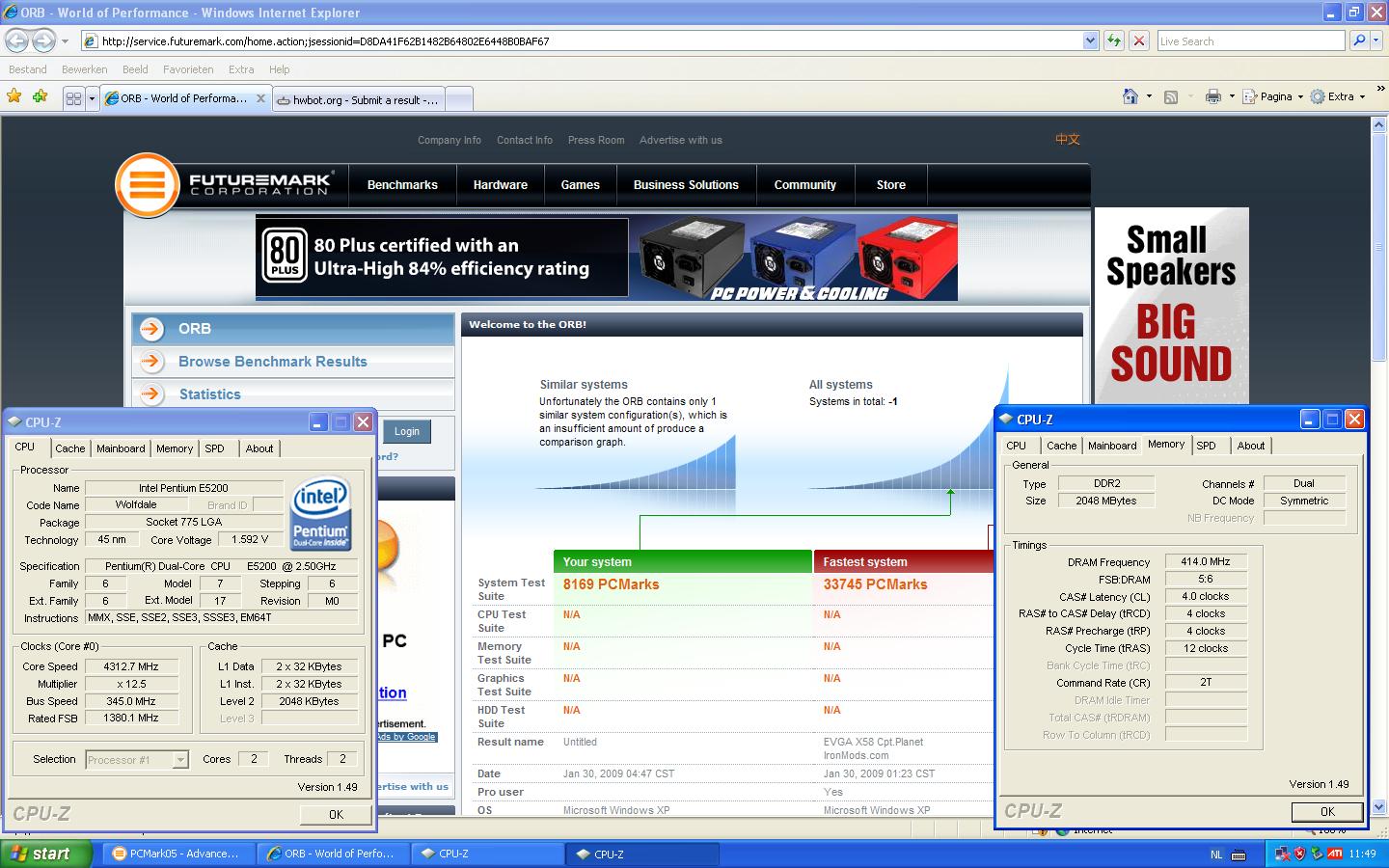This screenshot has height=868, width=1389.
Task: Select SPD tab in right CPU-Z window
Action: (1206, 446)
